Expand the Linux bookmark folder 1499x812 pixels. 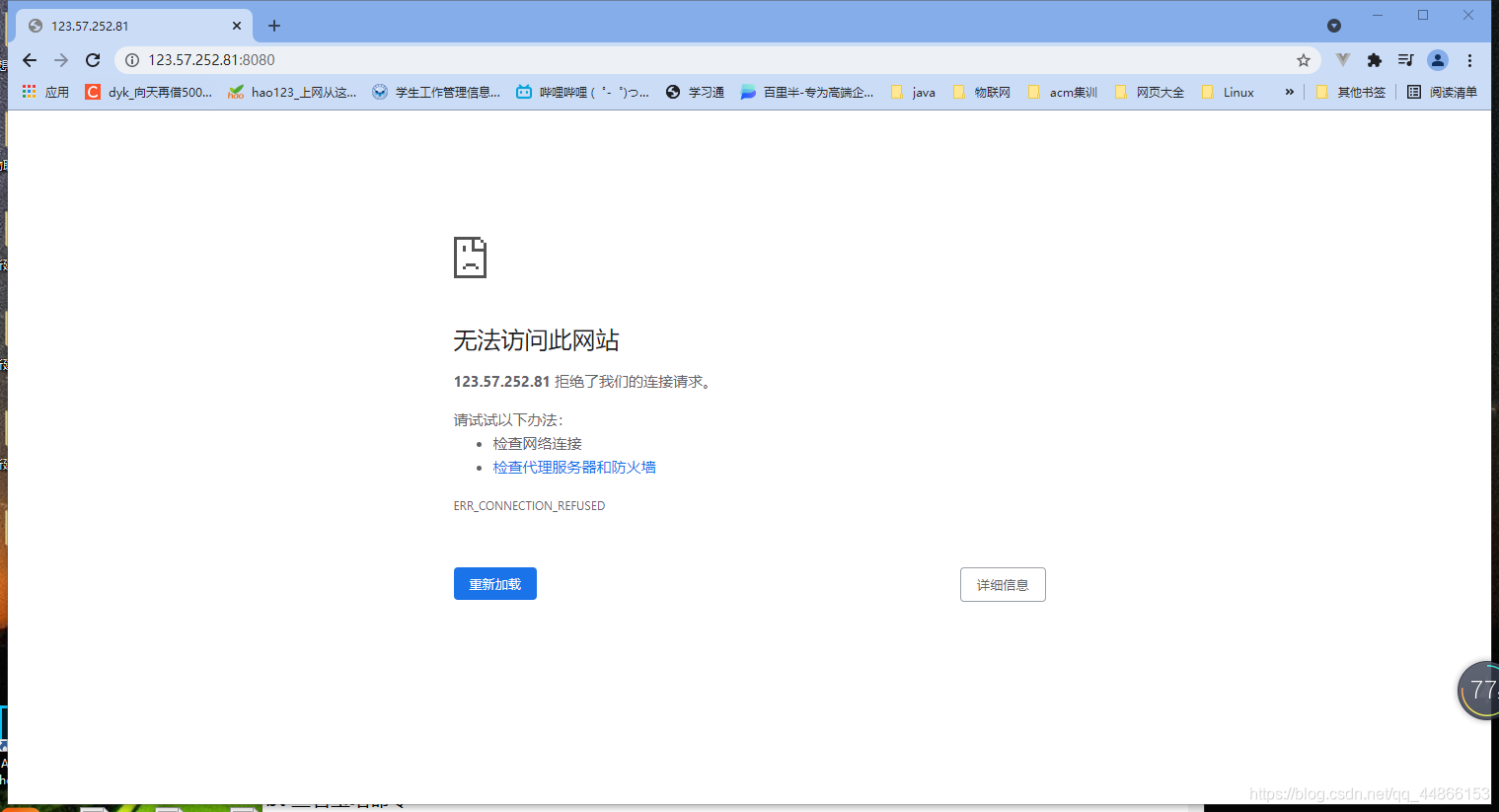(1228, 92)
